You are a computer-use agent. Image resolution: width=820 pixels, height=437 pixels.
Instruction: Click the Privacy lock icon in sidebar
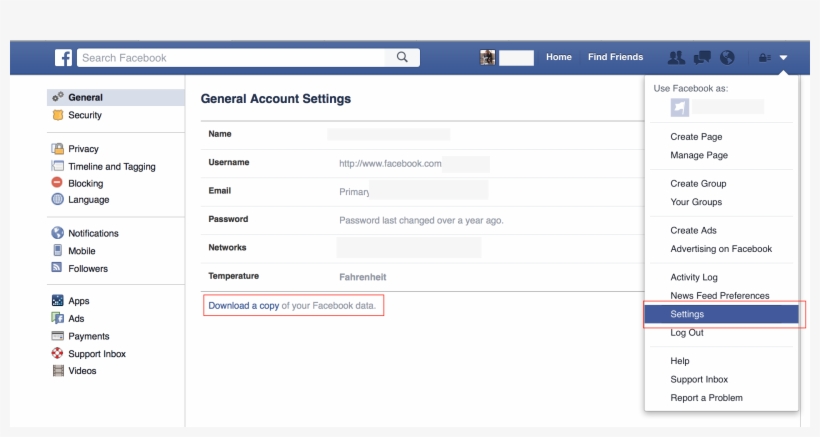click(58, 148)
